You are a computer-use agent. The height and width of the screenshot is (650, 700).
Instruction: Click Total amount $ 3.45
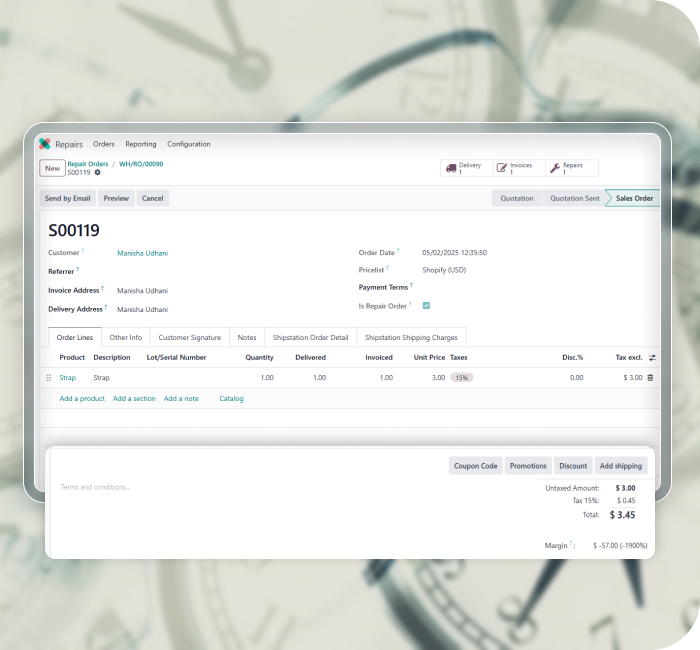pyautogui.click(x=622, y=515)
